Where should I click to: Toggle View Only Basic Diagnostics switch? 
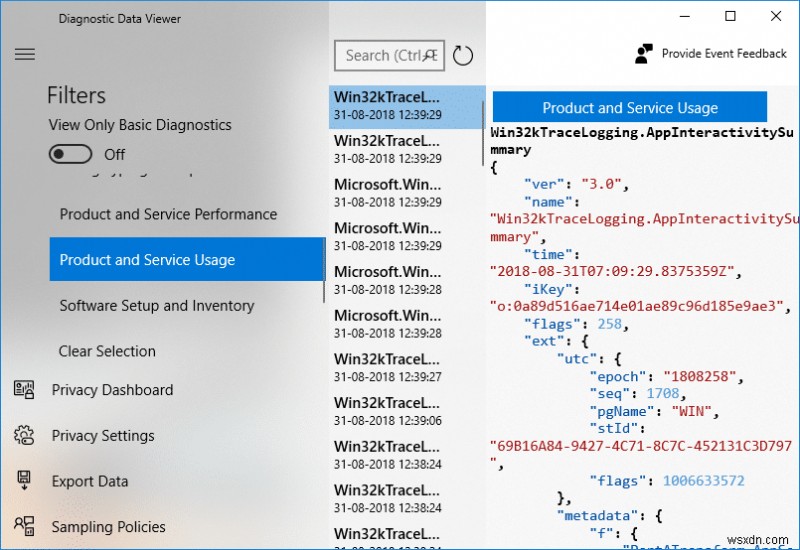pos(70,154)
